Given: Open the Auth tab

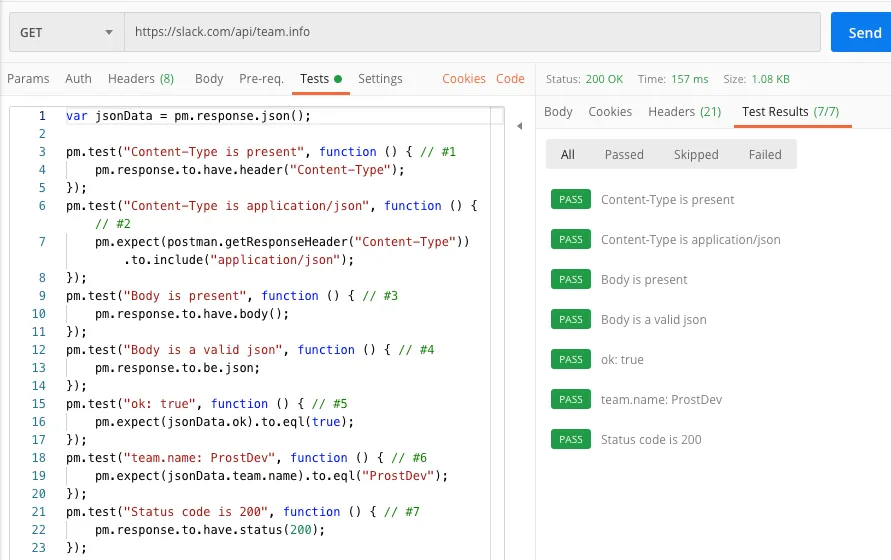Looking at the screenshot, I should pos(78,78).
